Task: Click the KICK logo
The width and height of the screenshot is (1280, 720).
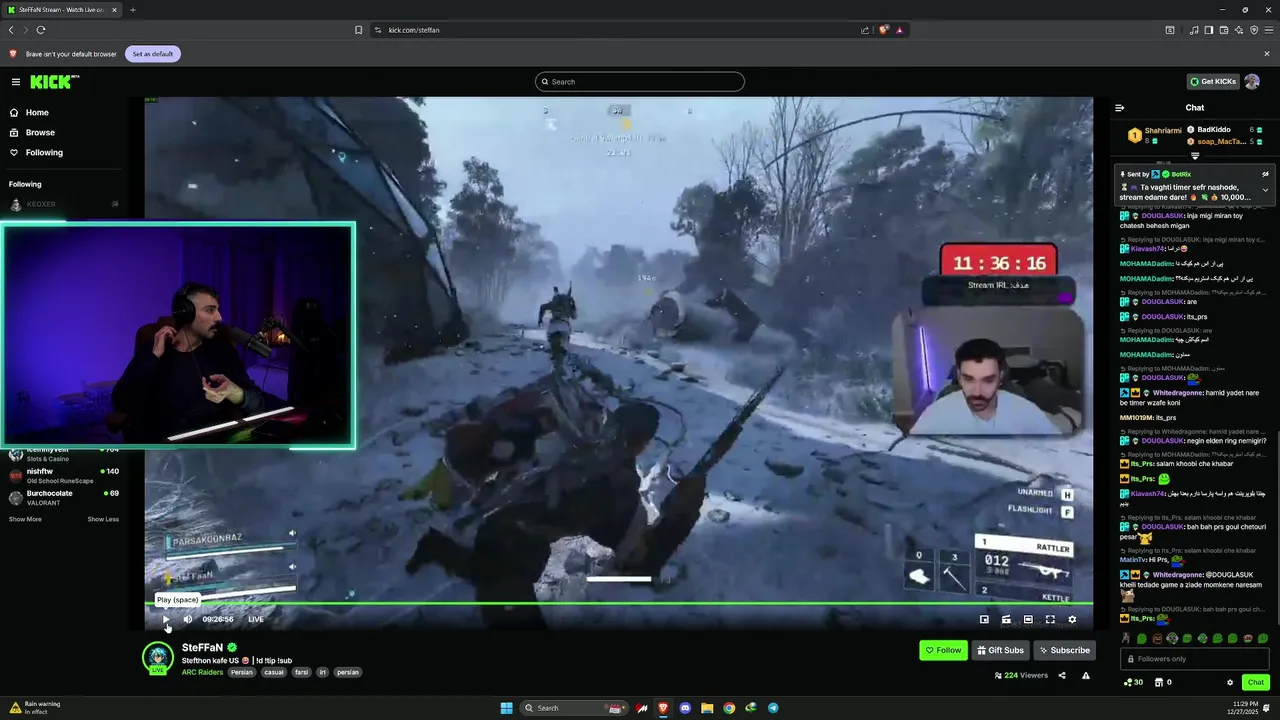Action: click(x=52, y=82)
